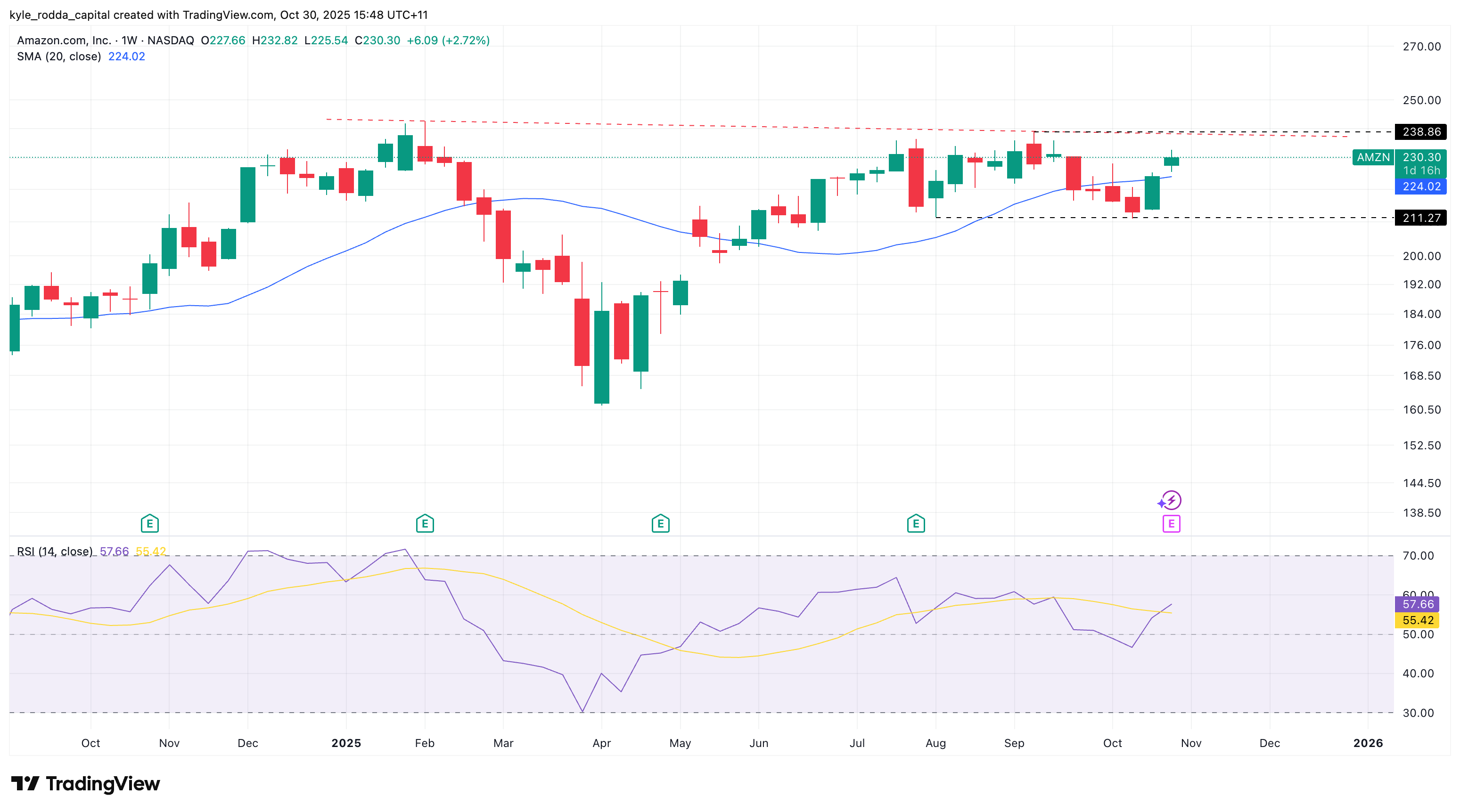Click the purple 57.66 RSI axis label
Image resolution: width=1460 pixels, height=812 pixels.
[1417, 604]
